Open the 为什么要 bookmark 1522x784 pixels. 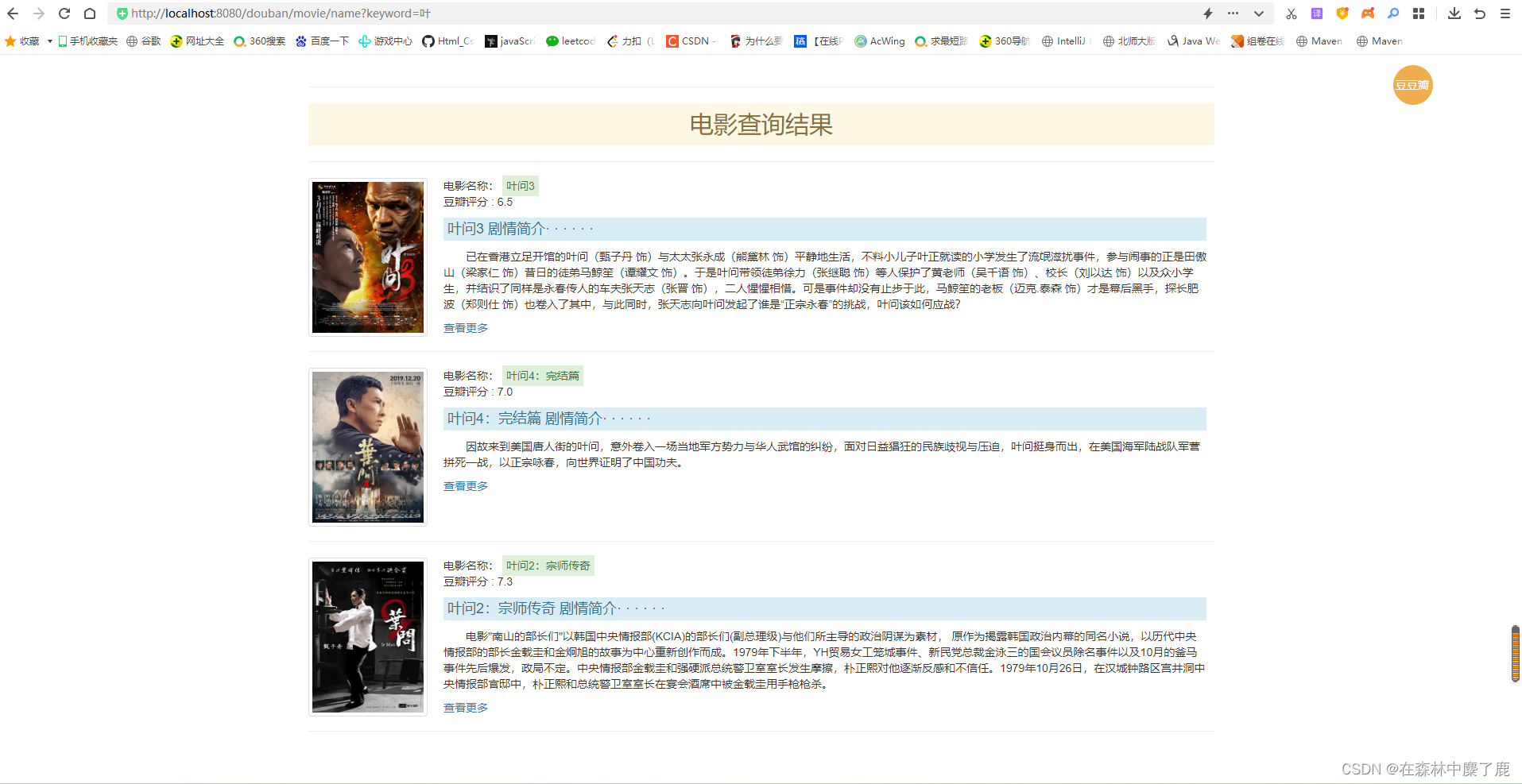pos(756,41)
